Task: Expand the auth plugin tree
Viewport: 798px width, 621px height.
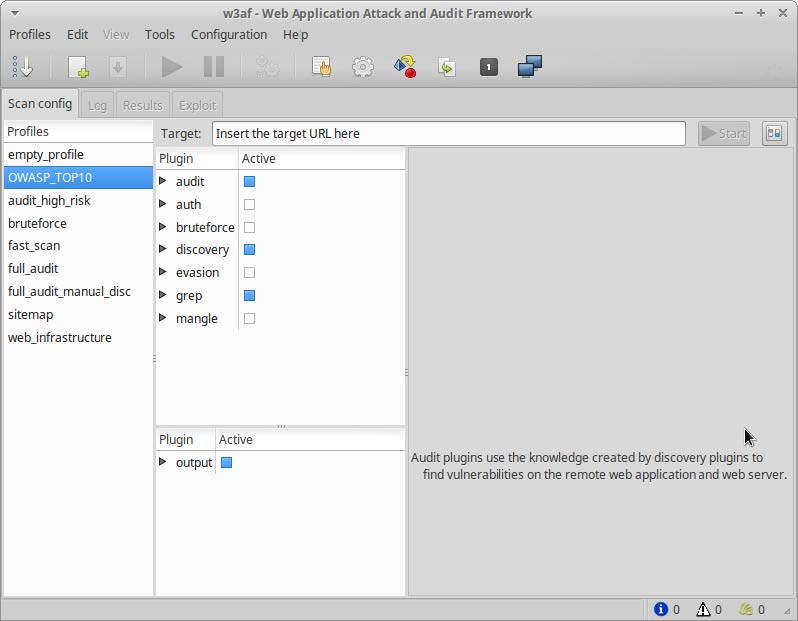Action: tap(163, 204)
